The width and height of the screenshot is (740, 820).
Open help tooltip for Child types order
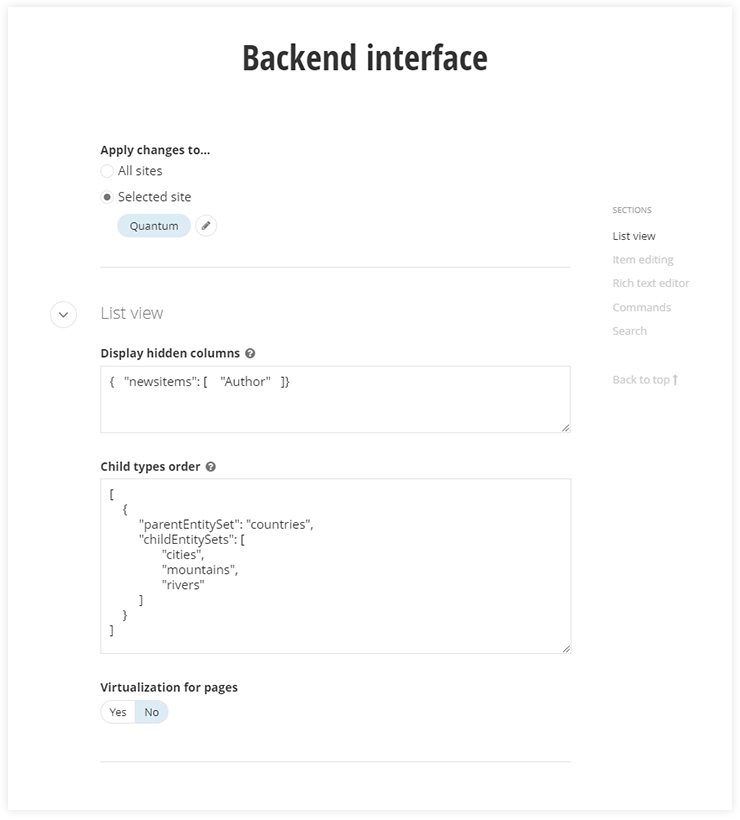point(211,466)
